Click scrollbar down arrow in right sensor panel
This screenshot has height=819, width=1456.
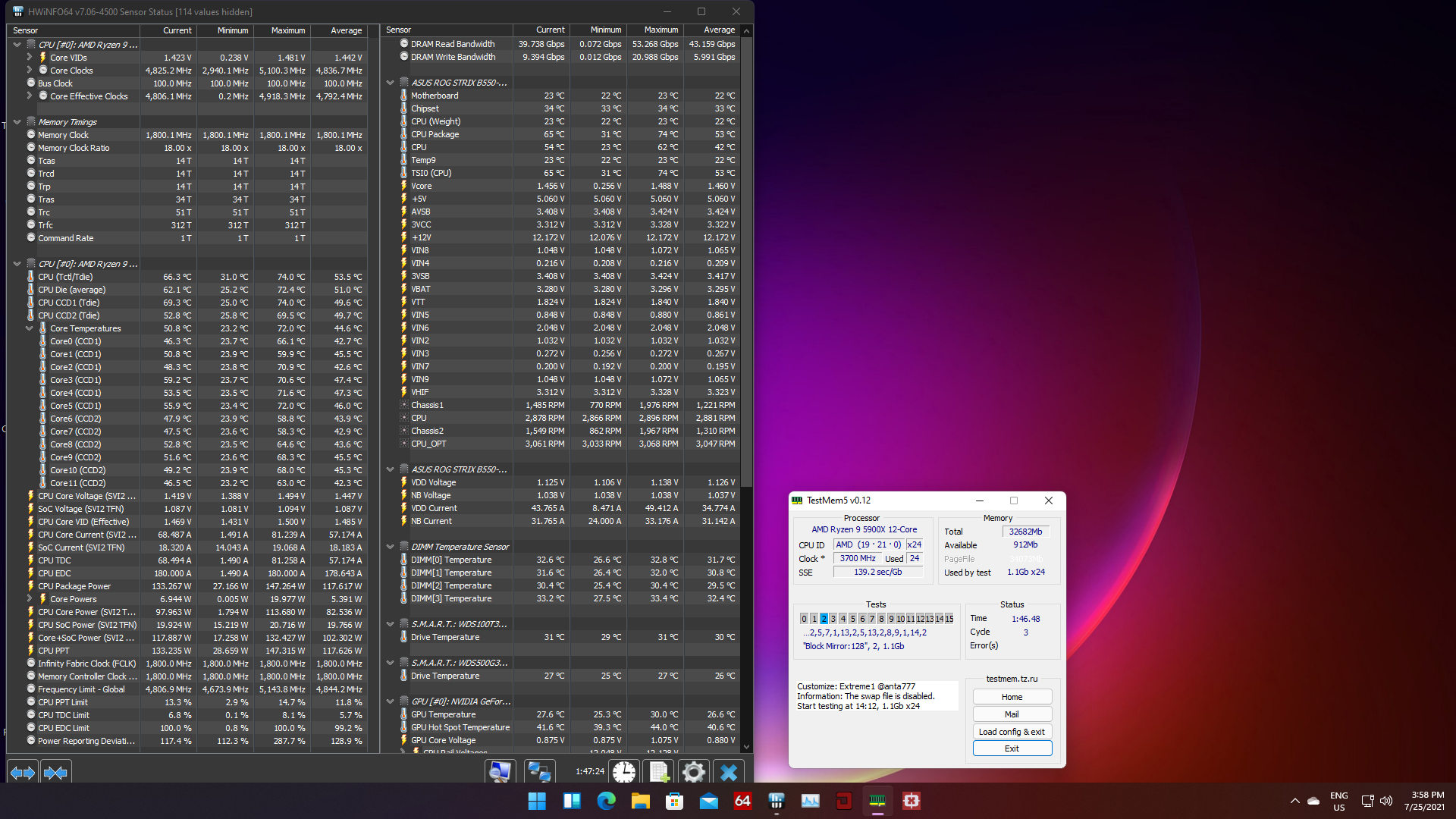coord(746,747)
